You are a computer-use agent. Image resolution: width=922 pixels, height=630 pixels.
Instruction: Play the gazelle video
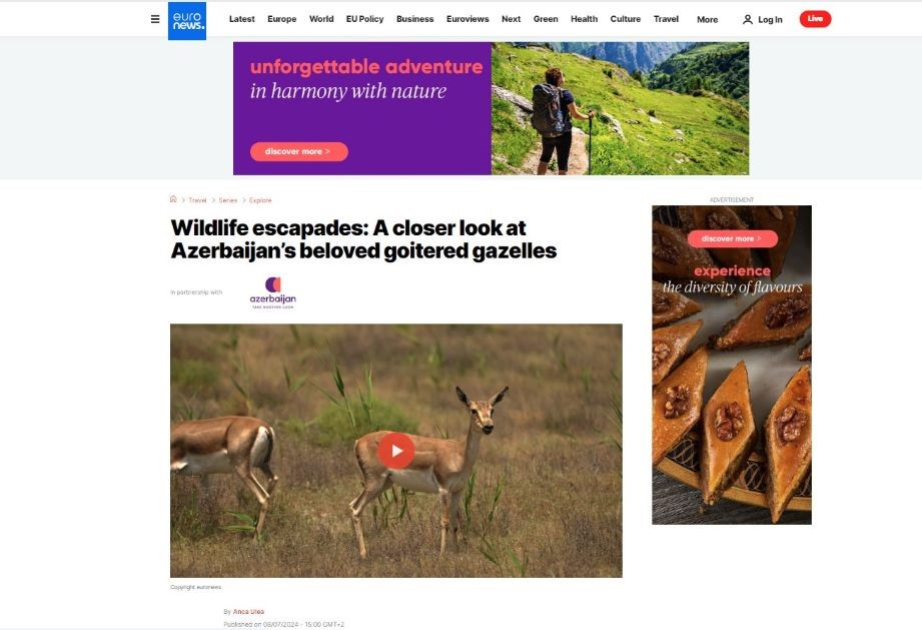396,451
